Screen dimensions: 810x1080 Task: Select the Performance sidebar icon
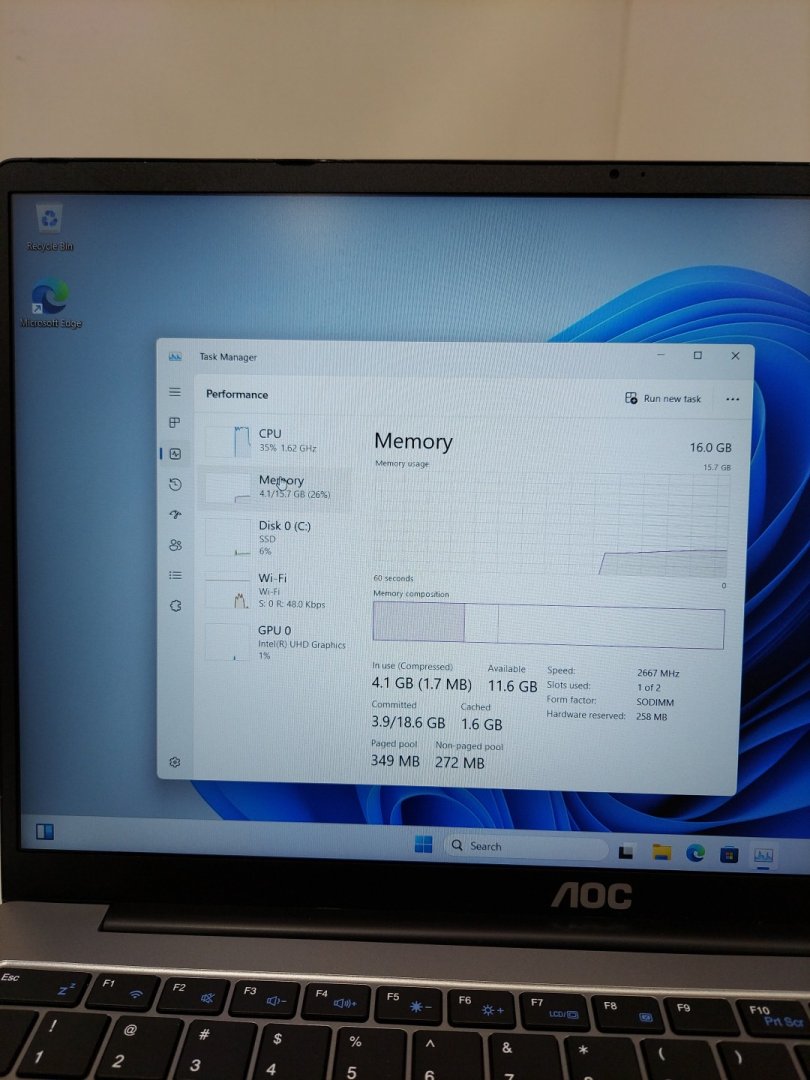(x=175, y=453)
